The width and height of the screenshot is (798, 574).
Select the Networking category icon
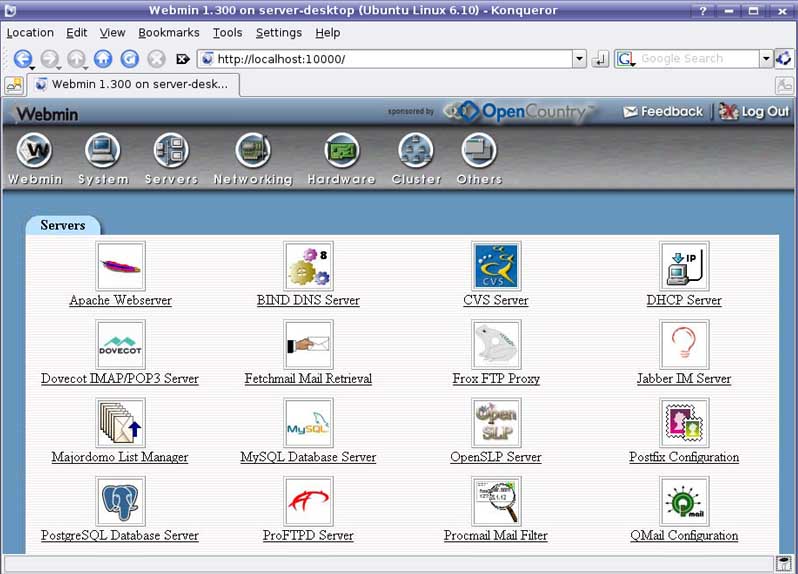tap(253, 151)
